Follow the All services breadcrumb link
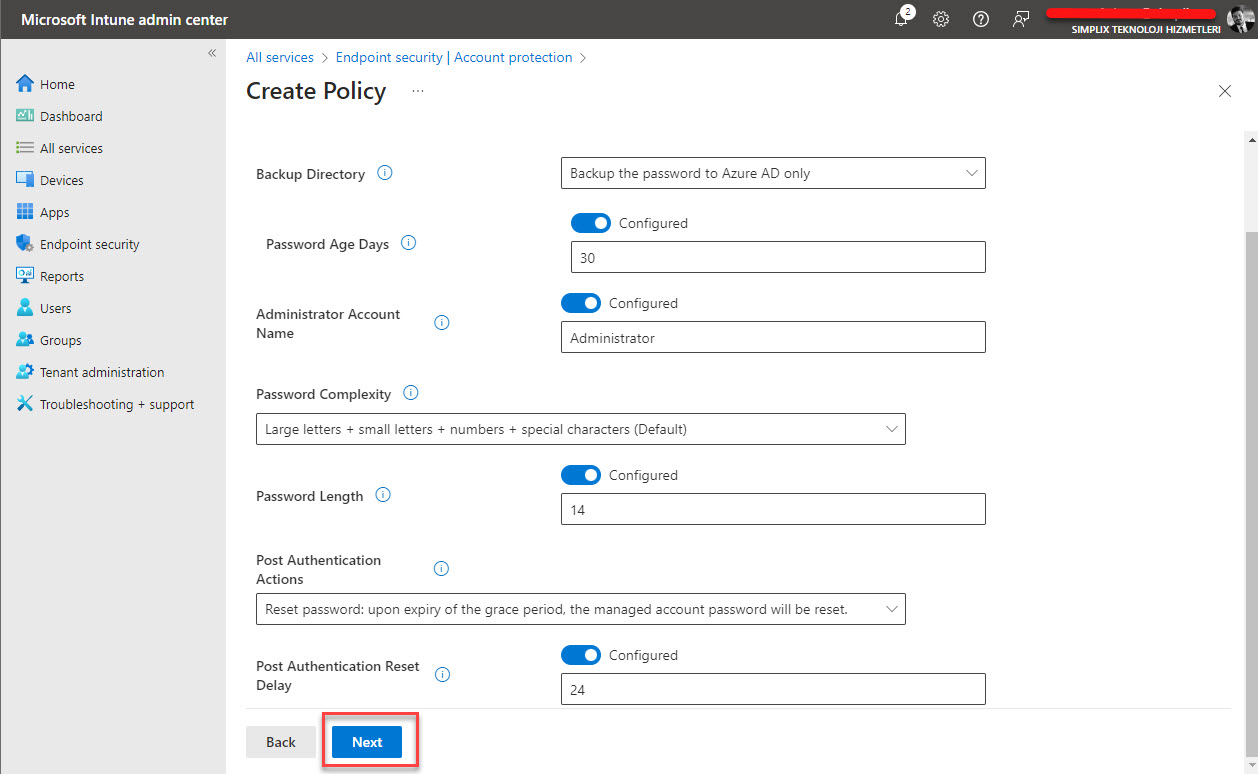 coord(280,58)
